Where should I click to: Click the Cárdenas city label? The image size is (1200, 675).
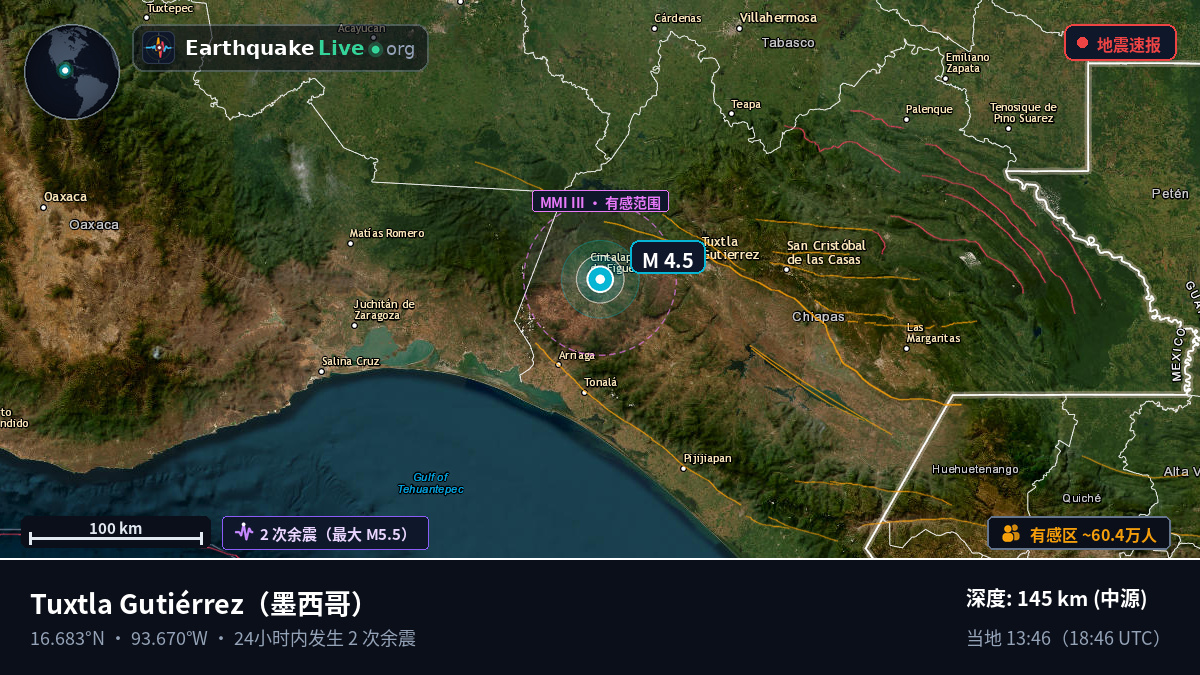point(678,18)
